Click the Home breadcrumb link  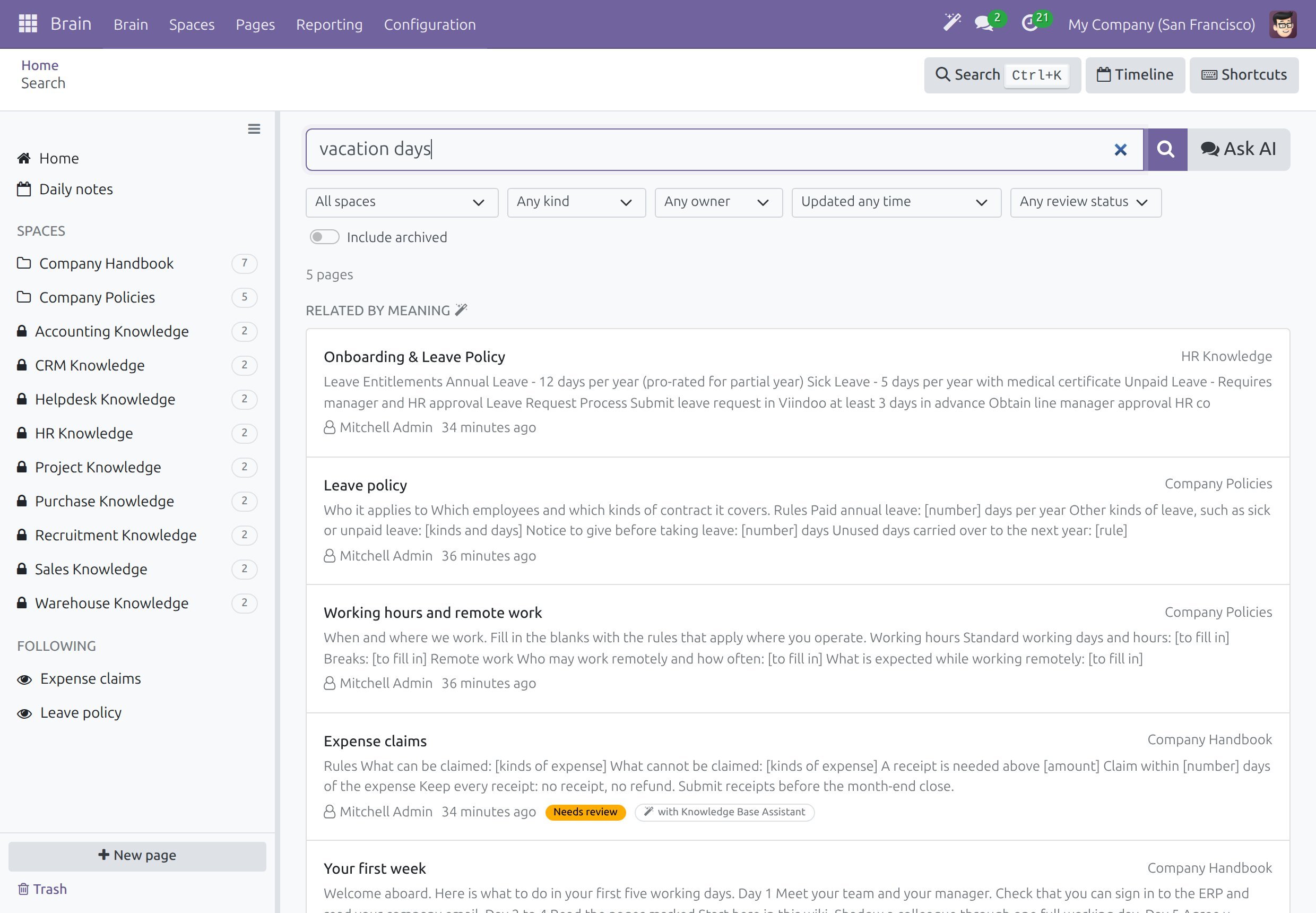pyautogui.click(x=40, y=65)
